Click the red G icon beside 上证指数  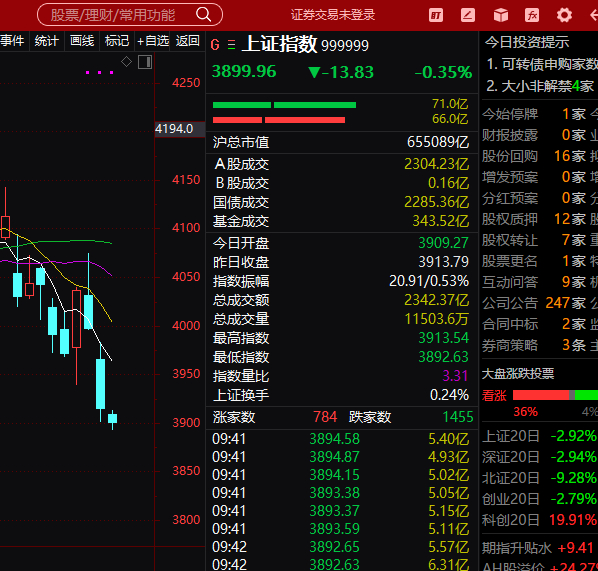[215, 45]
